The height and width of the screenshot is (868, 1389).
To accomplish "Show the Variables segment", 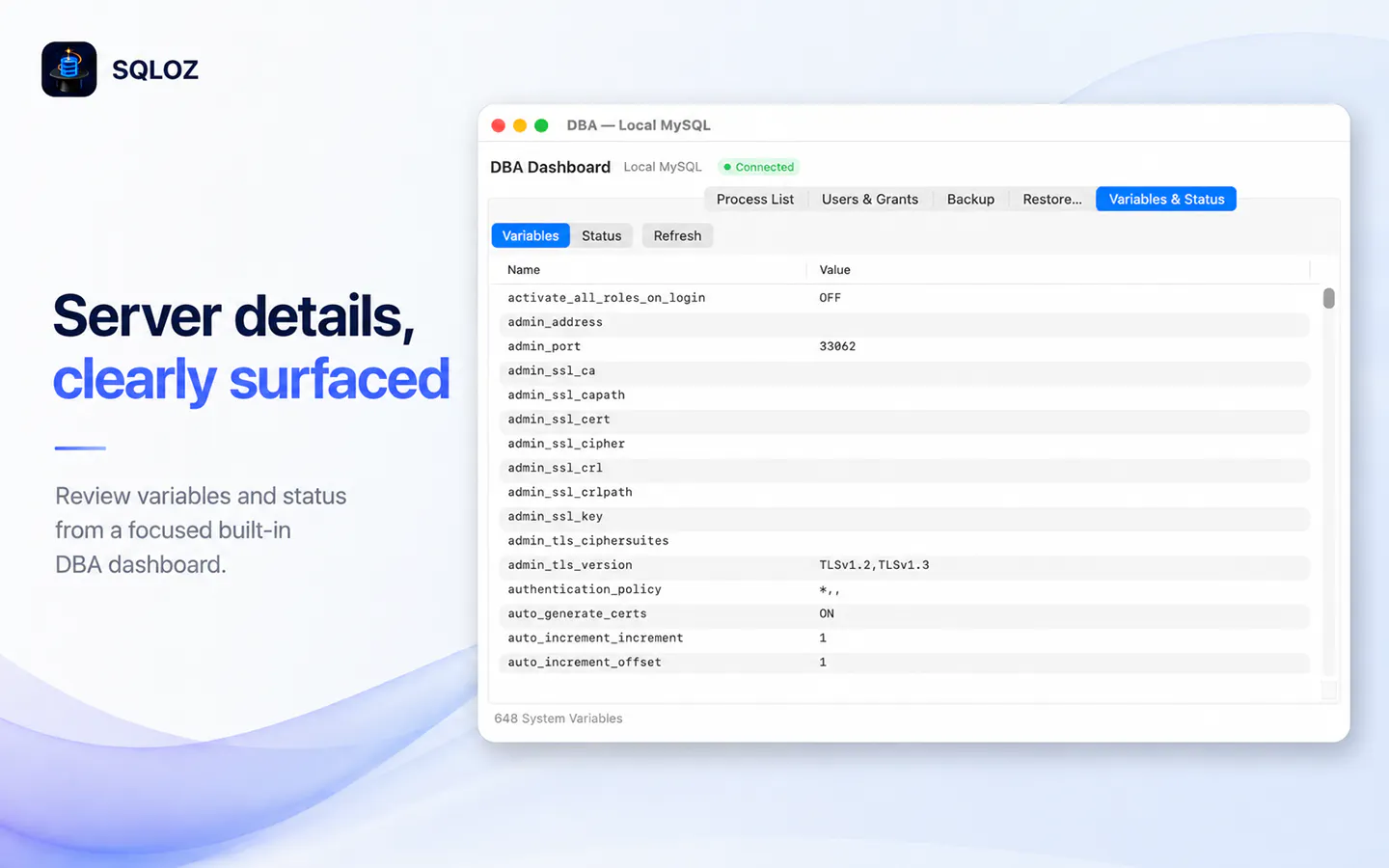I will coord(531,235).
